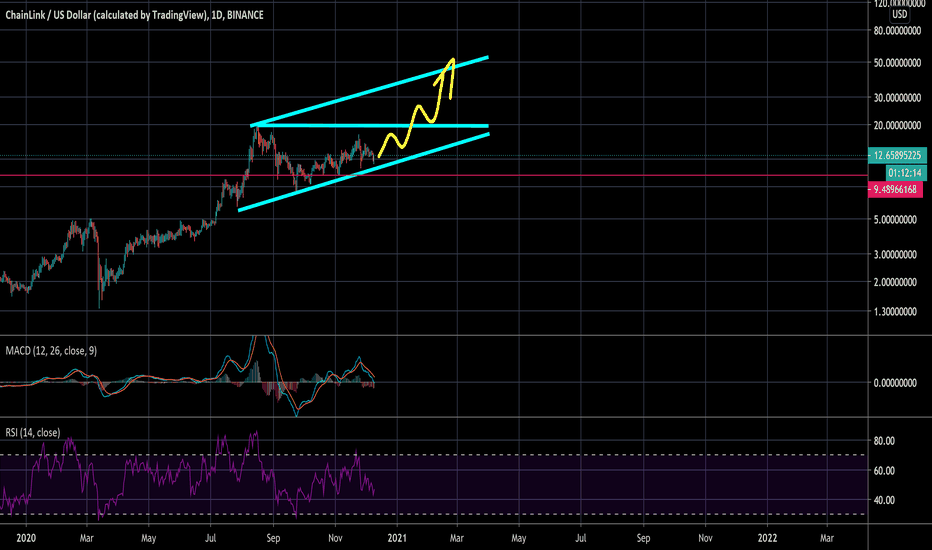
Task: Click the 2.00000000 price axis label
Action: 895,282
